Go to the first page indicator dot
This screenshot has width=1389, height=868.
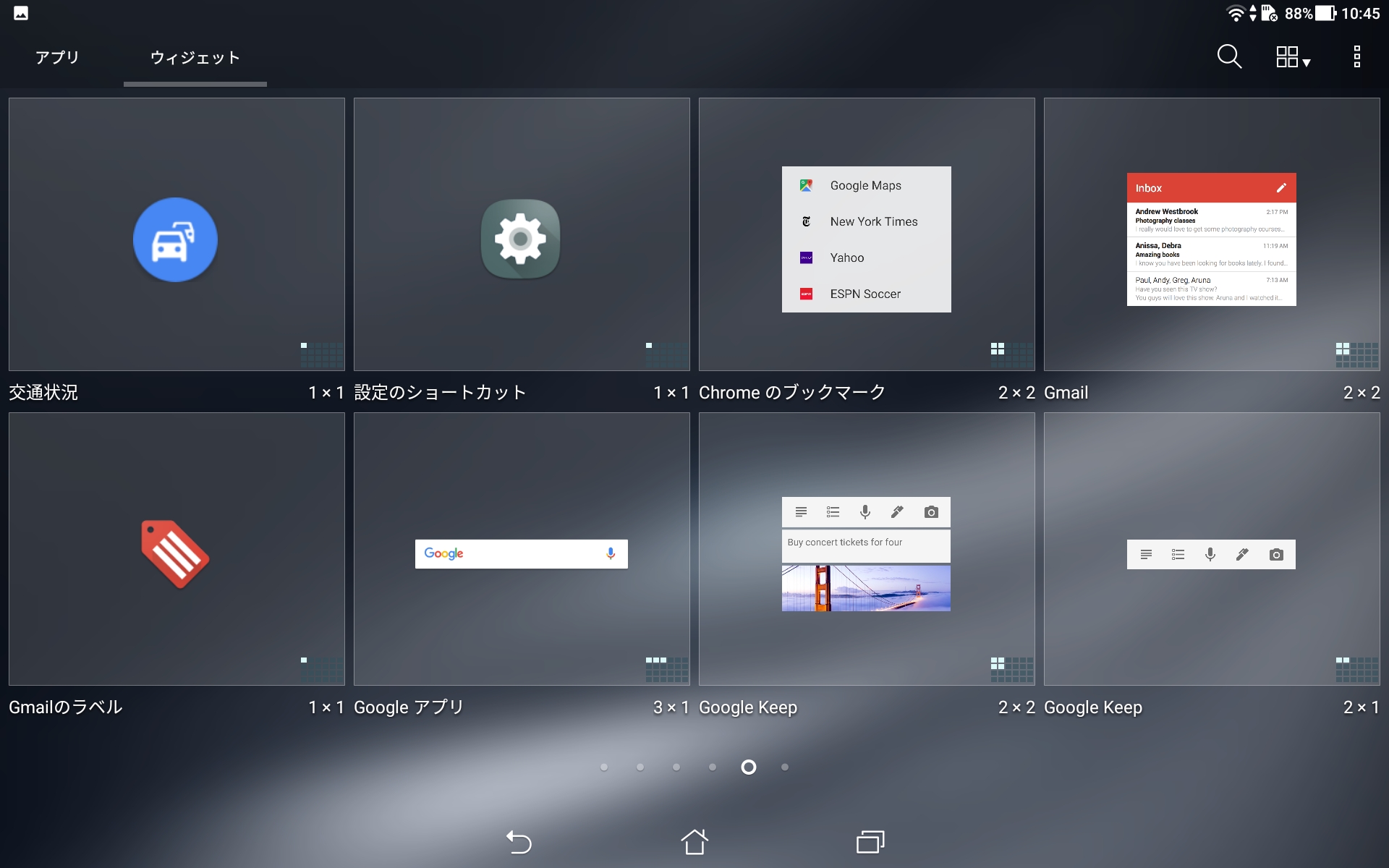click(x=604, y=767)
